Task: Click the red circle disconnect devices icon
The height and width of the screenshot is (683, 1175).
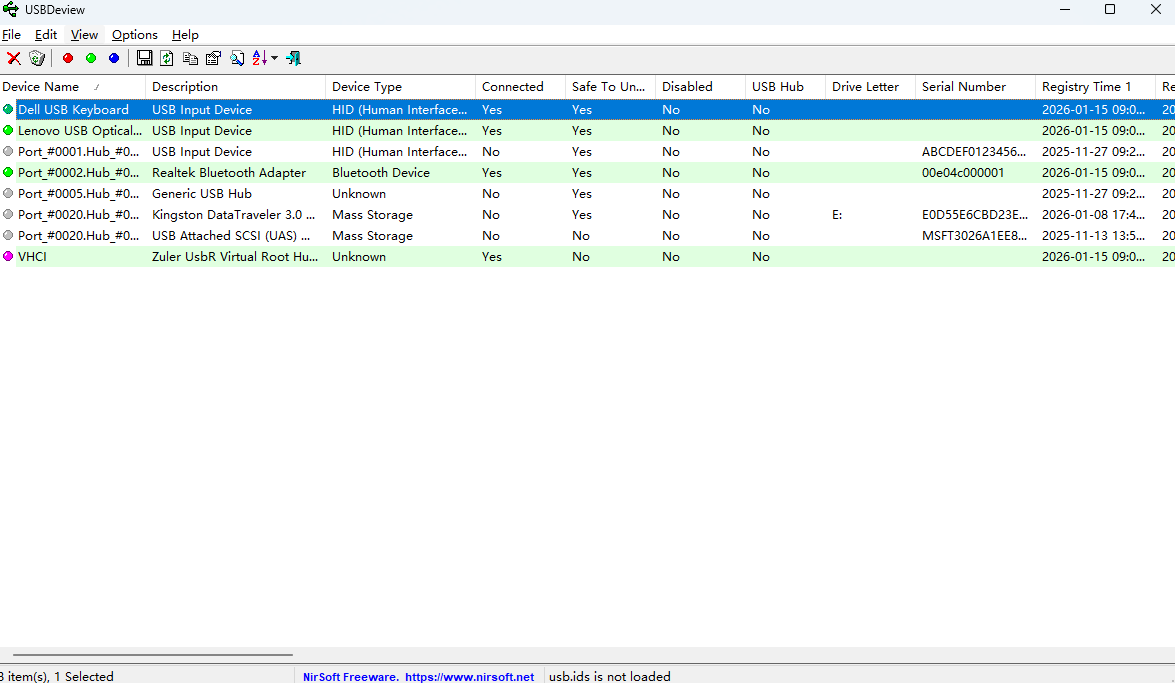Action: pyautogui.click(x=68, y=58)
